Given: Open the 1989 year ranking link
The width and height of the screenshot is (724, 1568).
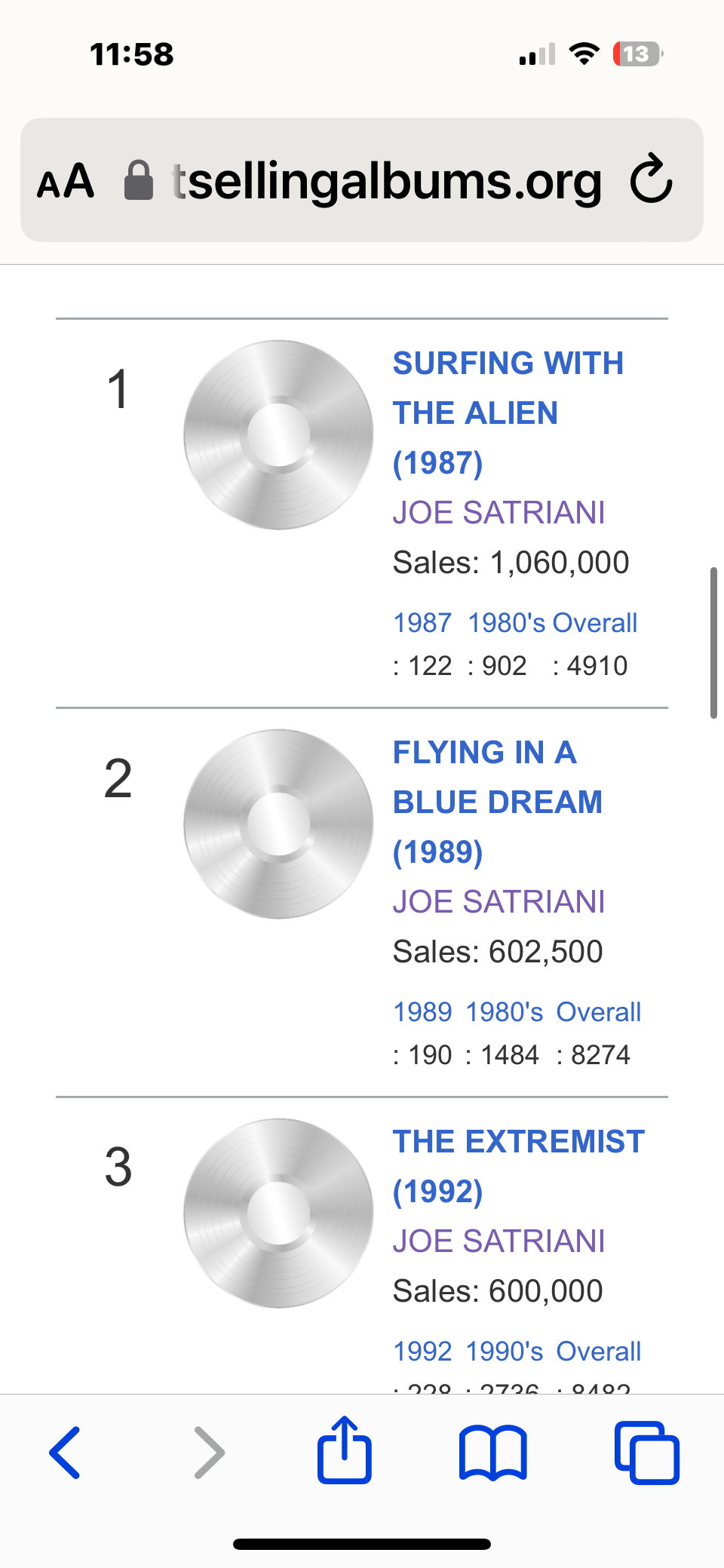Looking at the screenshot, I should (422, 1012).
